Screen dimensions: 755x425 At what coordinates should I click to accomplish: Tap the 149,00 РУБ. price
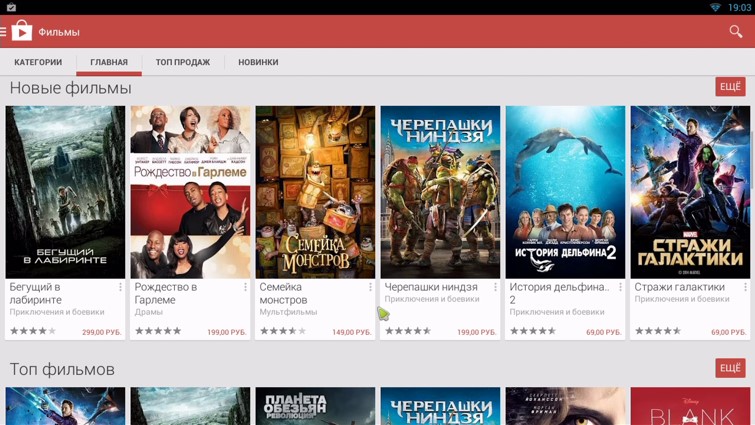point(351,332)
